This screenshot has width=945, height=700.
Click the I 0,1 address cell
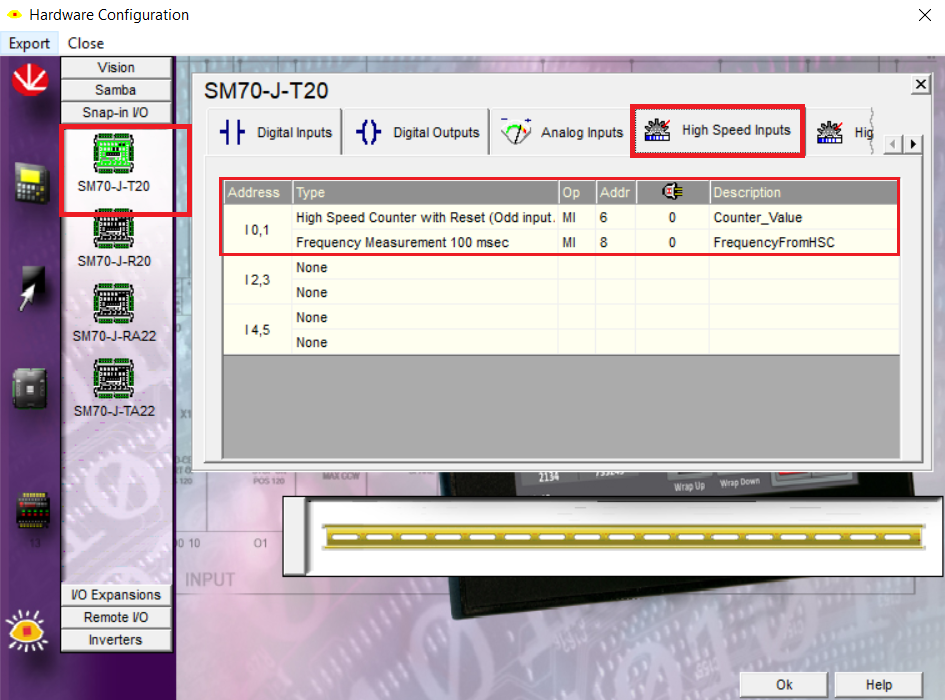(257, 229)
